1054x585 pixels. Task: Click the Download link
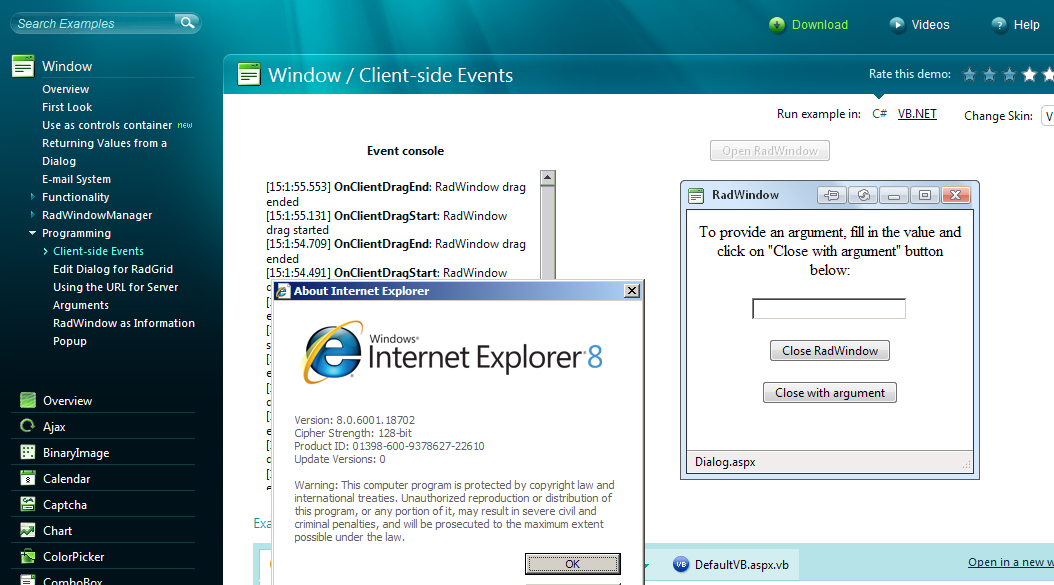tap(819, 25)
